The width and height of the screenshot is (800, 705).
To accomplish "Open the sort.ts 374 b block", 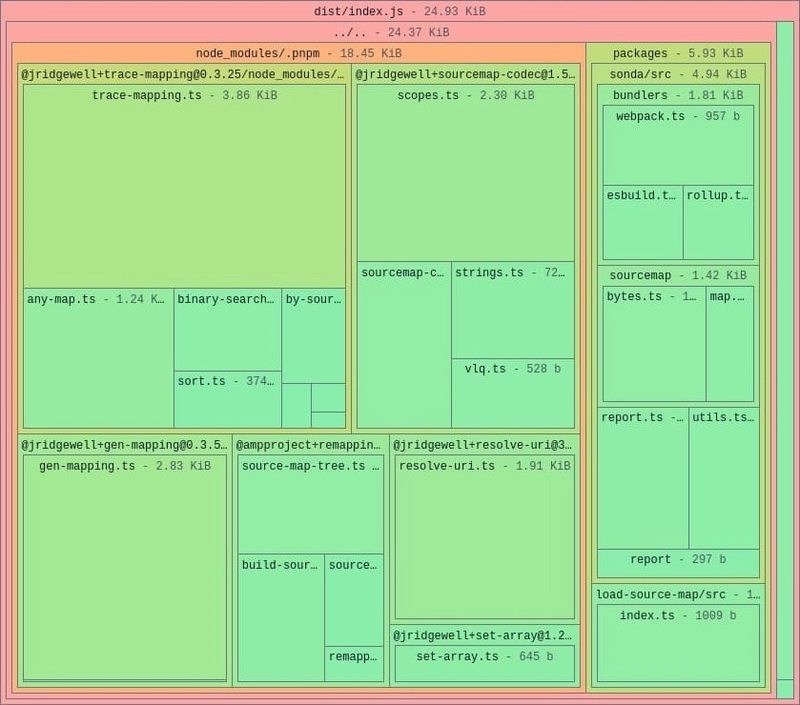I will [x=227, y=400].
